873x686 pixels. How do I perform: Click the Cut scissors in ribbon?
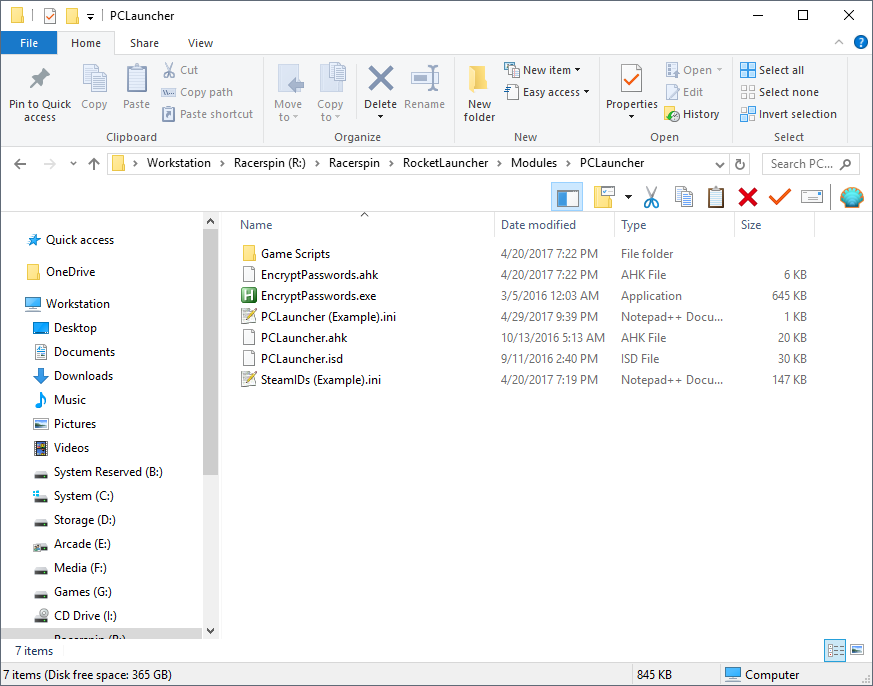[169, 70]
